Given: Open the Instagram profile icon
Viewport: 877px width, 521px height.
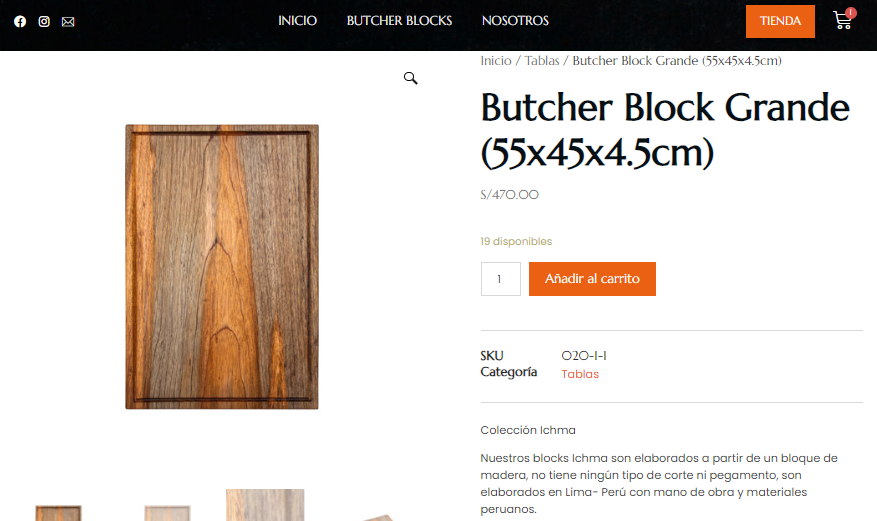Looking at the screenshot, I should click(44, 22).
